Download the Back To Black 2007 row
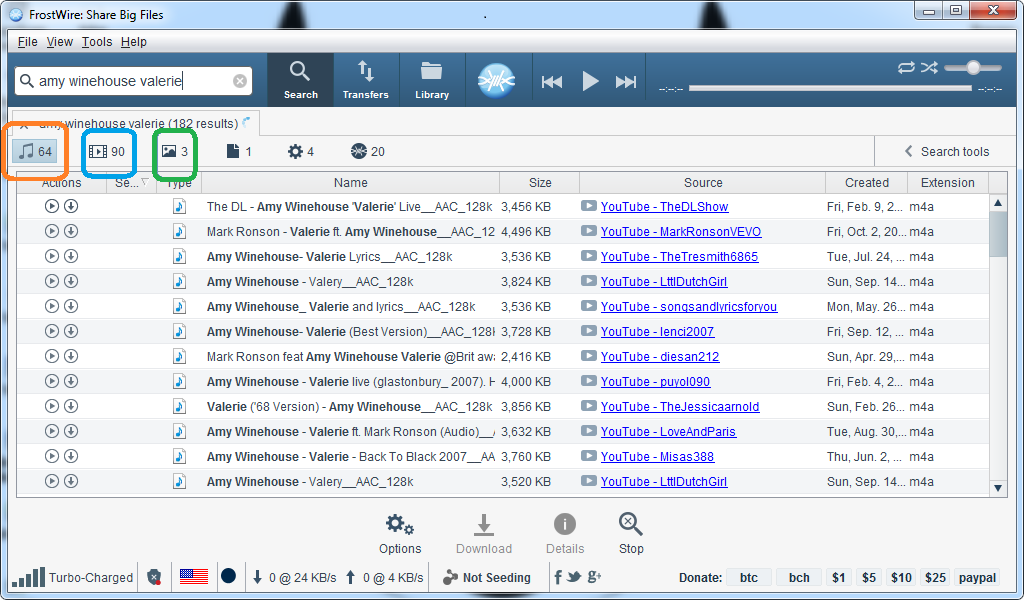Image resolution: width=1024 pixels, height=600 pixels. [71, 456]
